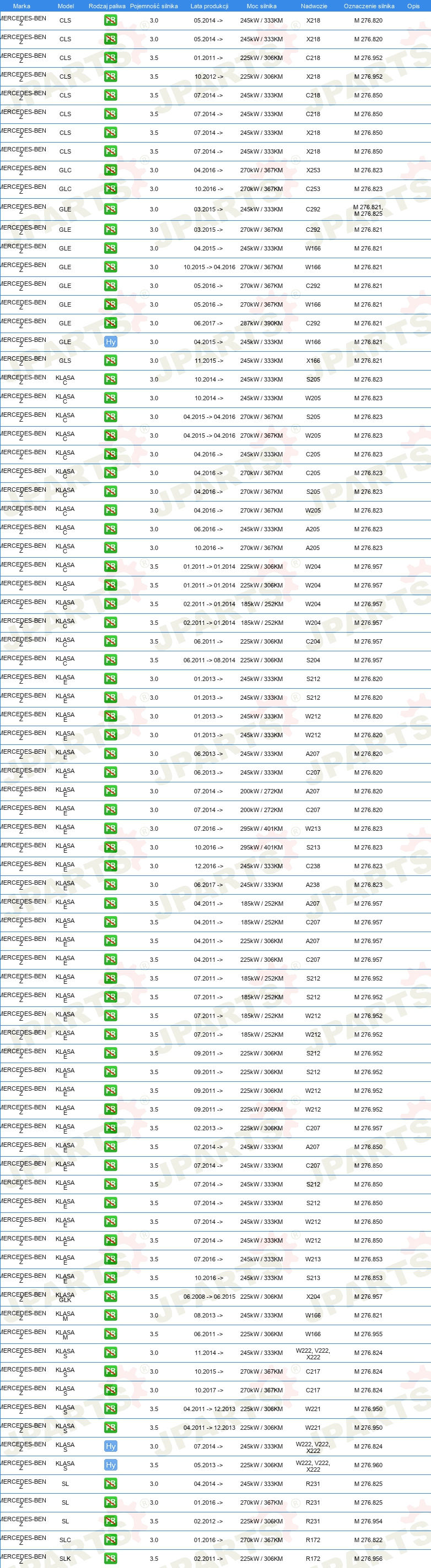Click the Rodzaj paliwa column header
Image resolution: width=431 pixels, height=1568 pixels.
[x=107, y=6]
